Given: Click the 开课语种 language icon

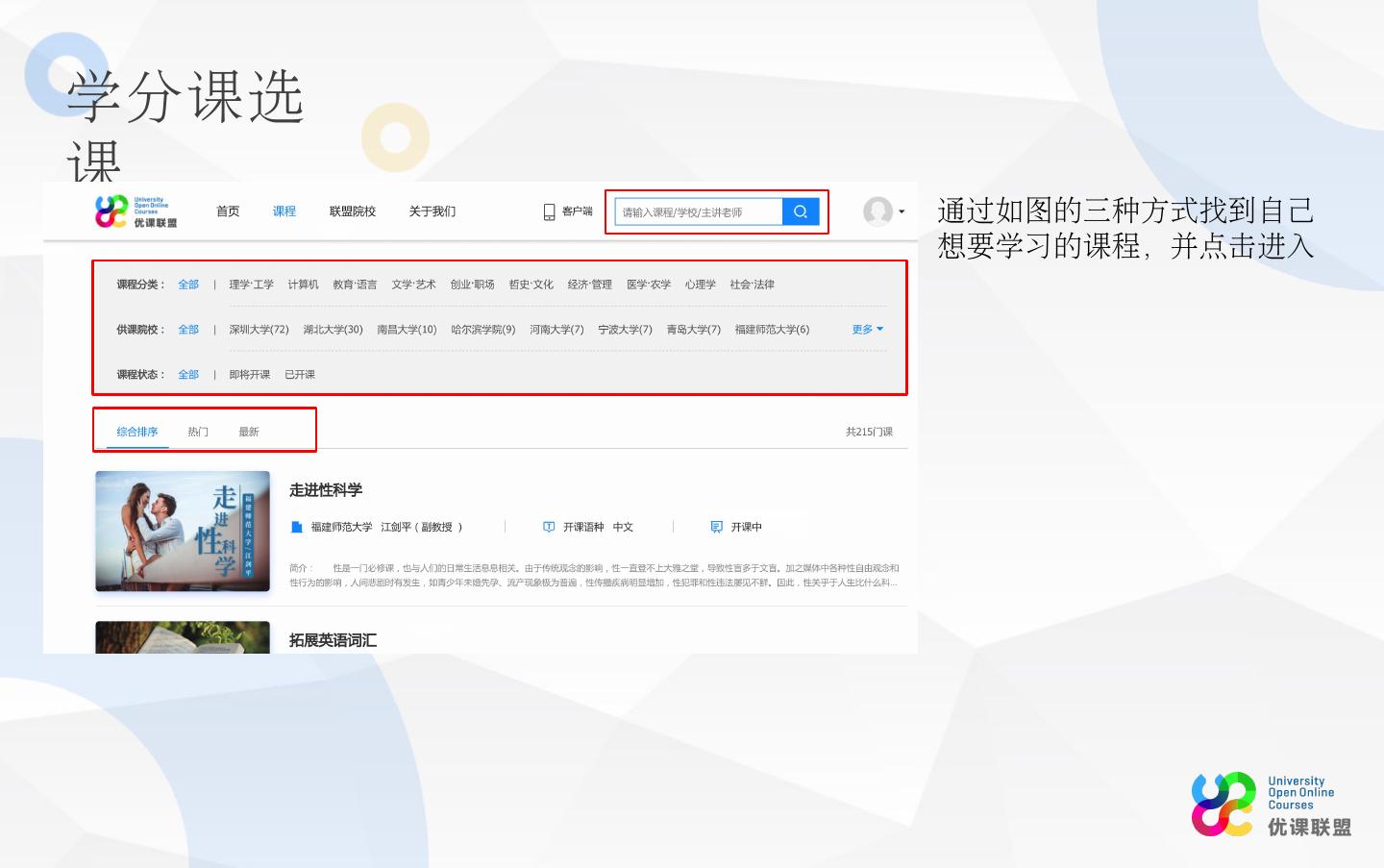Looking at the screenshot, I should pyautogui.click(x=549, y=527).
